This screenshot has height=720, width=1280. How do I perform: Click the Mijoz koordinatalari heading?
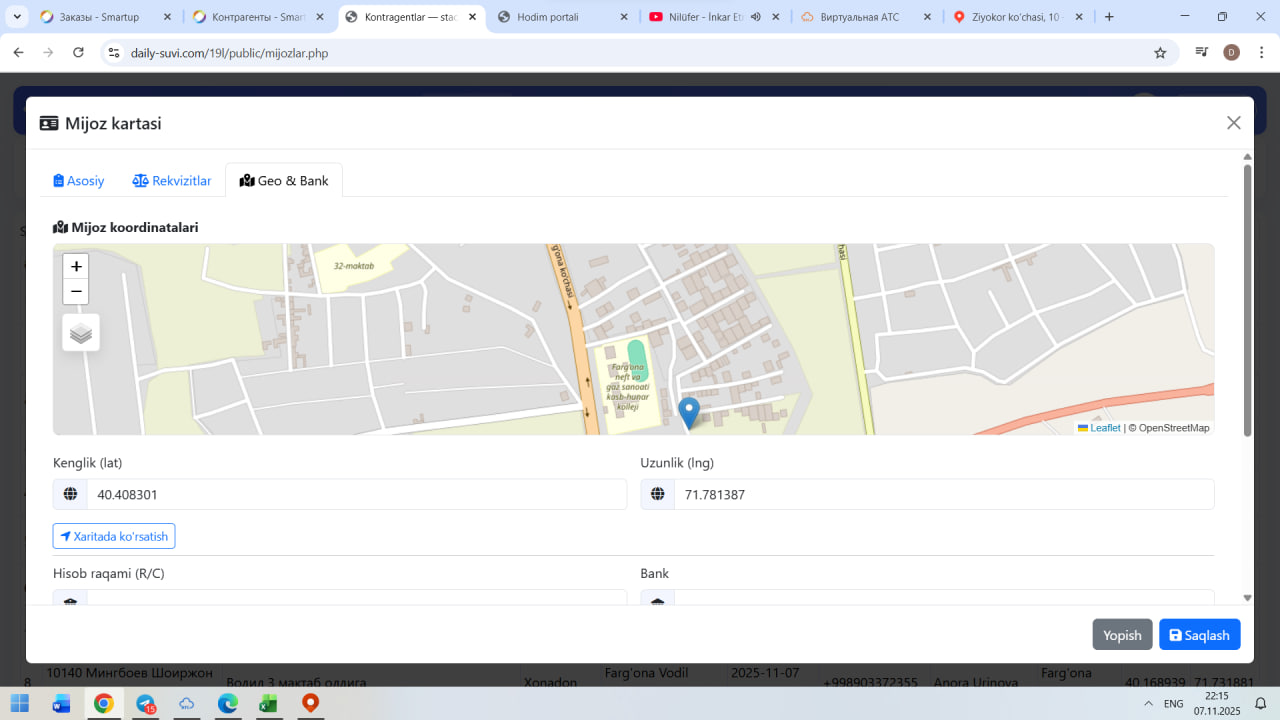[126, 227]
